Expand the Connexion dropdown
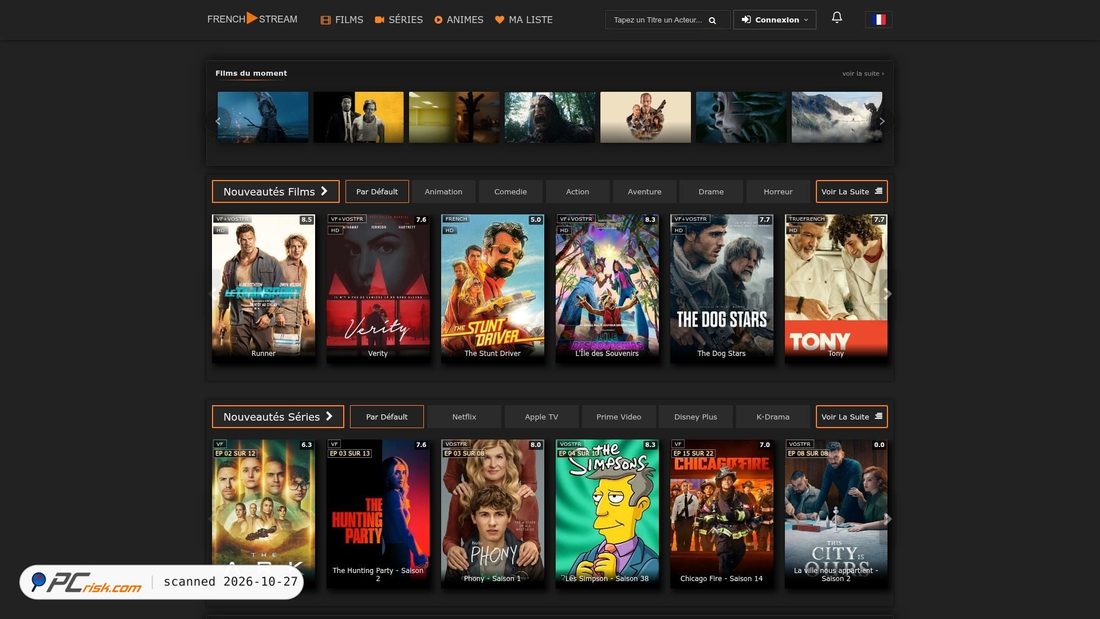 pos(774,20)
